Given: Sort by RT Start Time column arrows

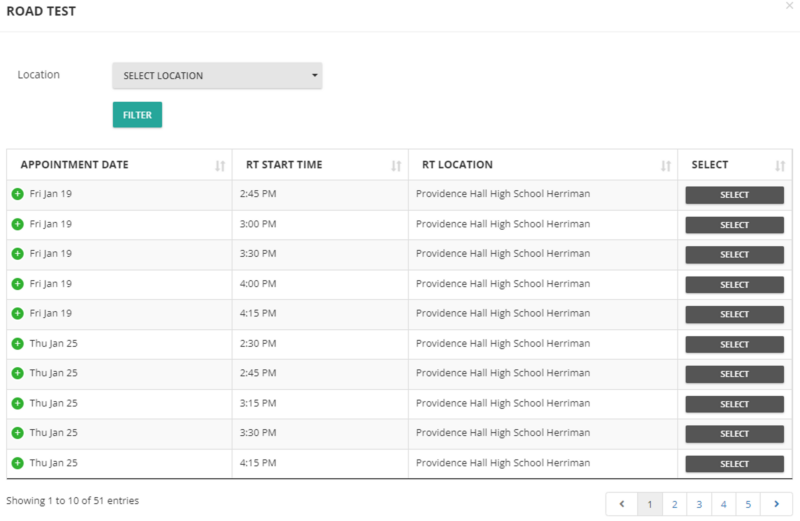Looking at the screenshot, I should (x=396, y=165).
